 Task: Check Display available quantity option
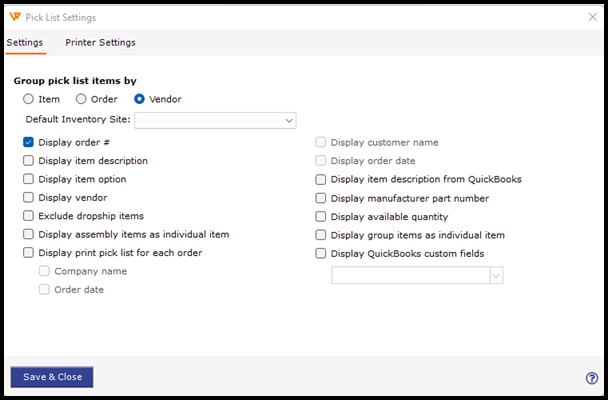321,216
